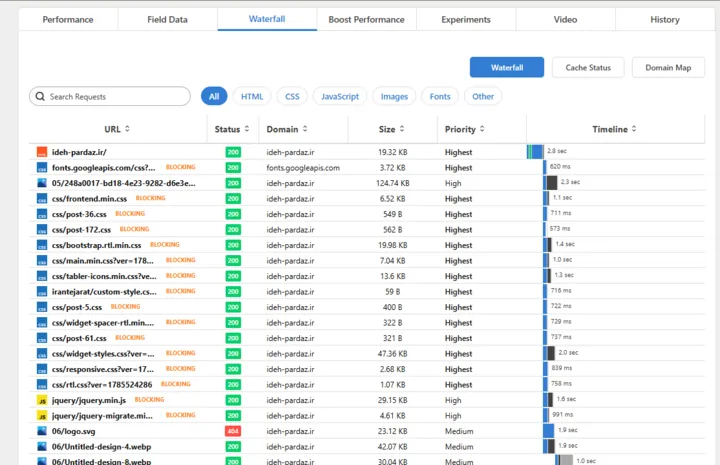Click the CSS icon beside irantejarat/custom-style

click(x=42, y=292)
